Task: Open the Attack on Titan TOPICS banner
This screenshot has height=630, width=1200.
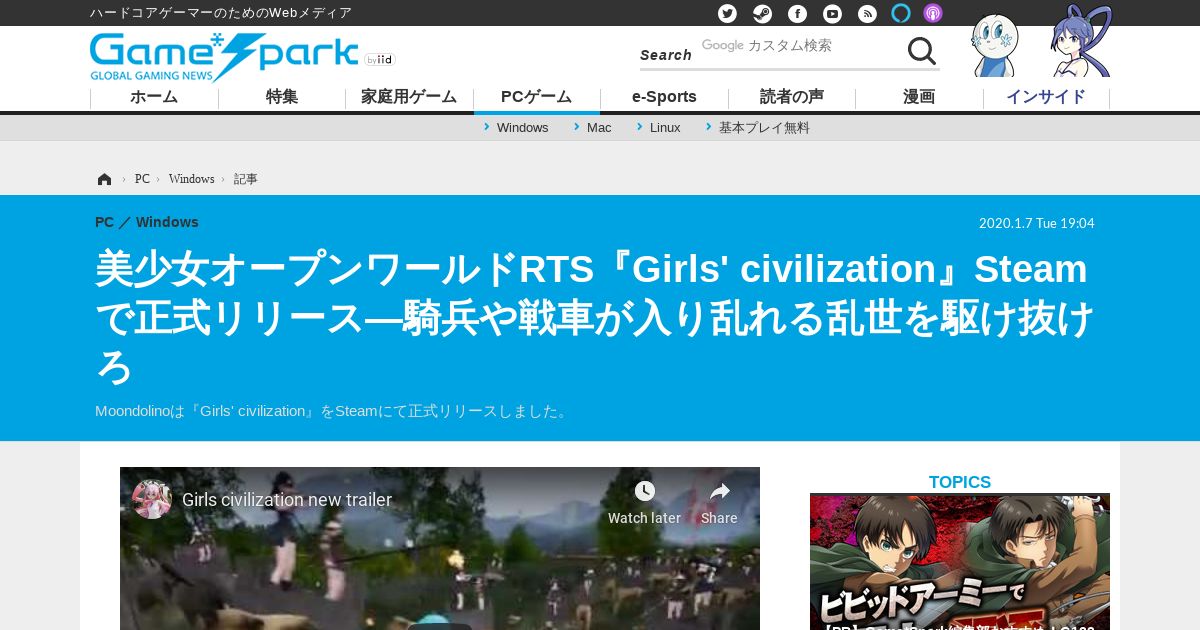Action: (960, 561)
